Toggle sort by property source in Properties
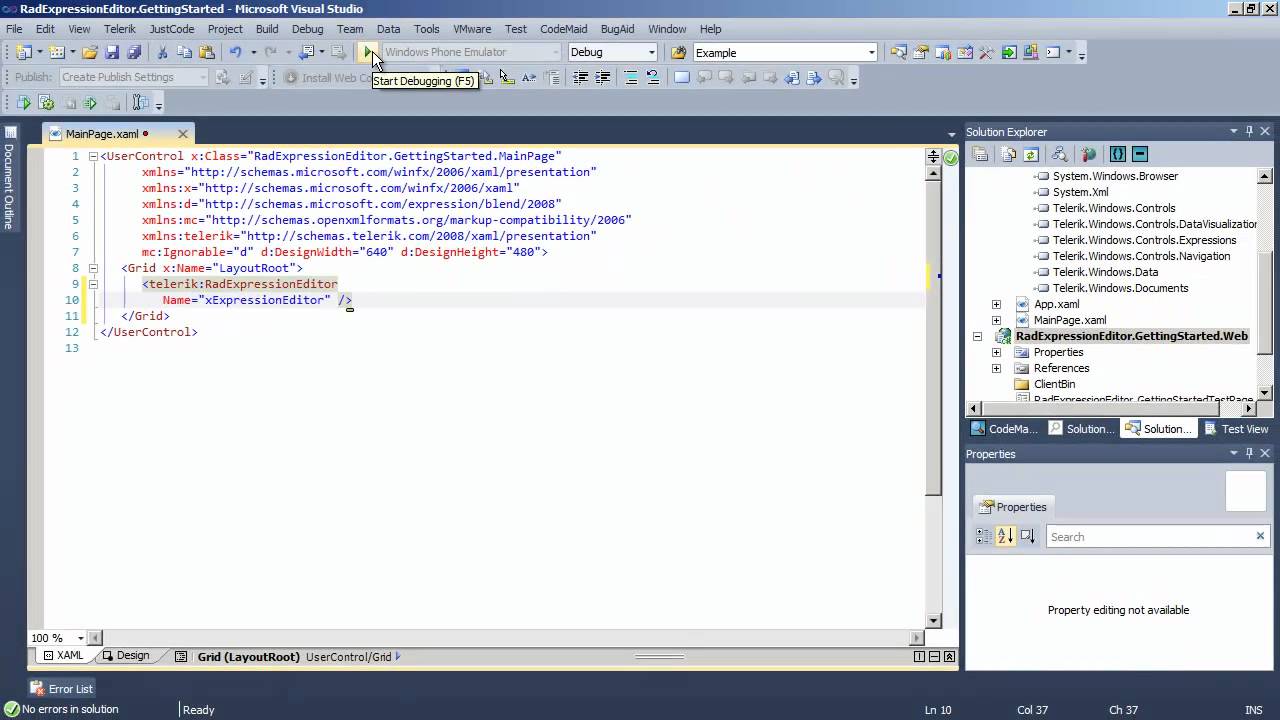 click(x=1027, y=537)
